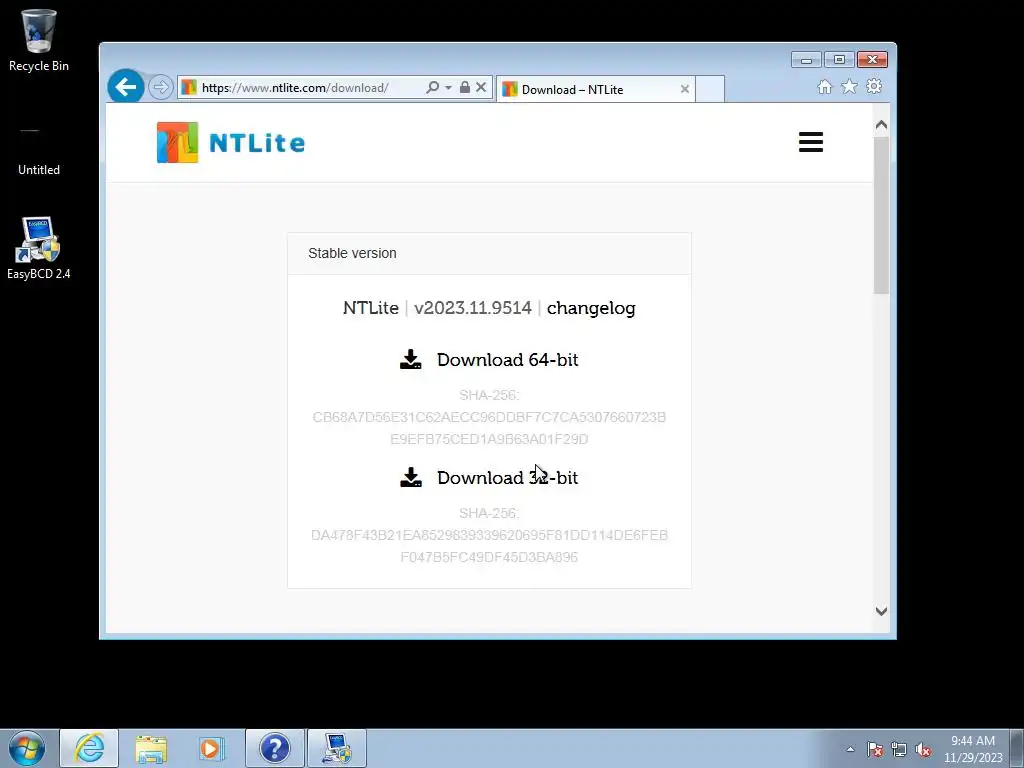Screen dimensions: 1024x768
Task: Open the changelog link
Action: click(x=591, y=308)
